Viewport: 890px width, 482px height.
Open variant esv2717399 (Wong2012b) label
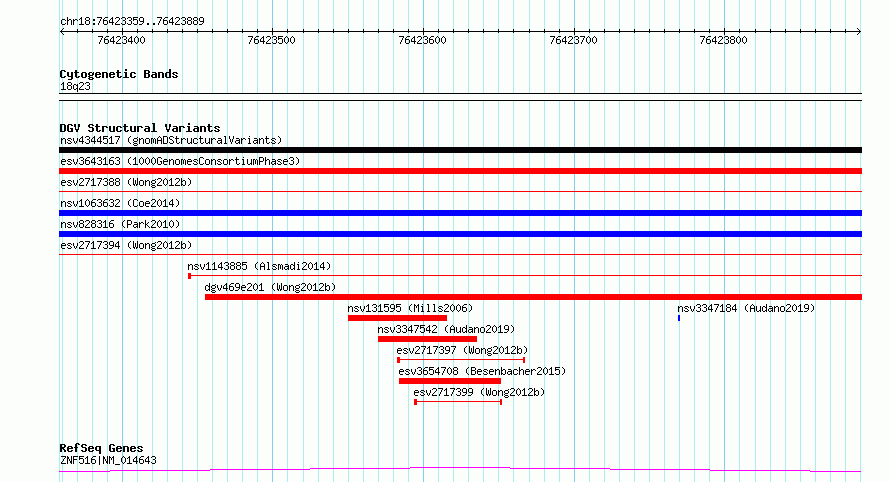[x=479, y=392]
